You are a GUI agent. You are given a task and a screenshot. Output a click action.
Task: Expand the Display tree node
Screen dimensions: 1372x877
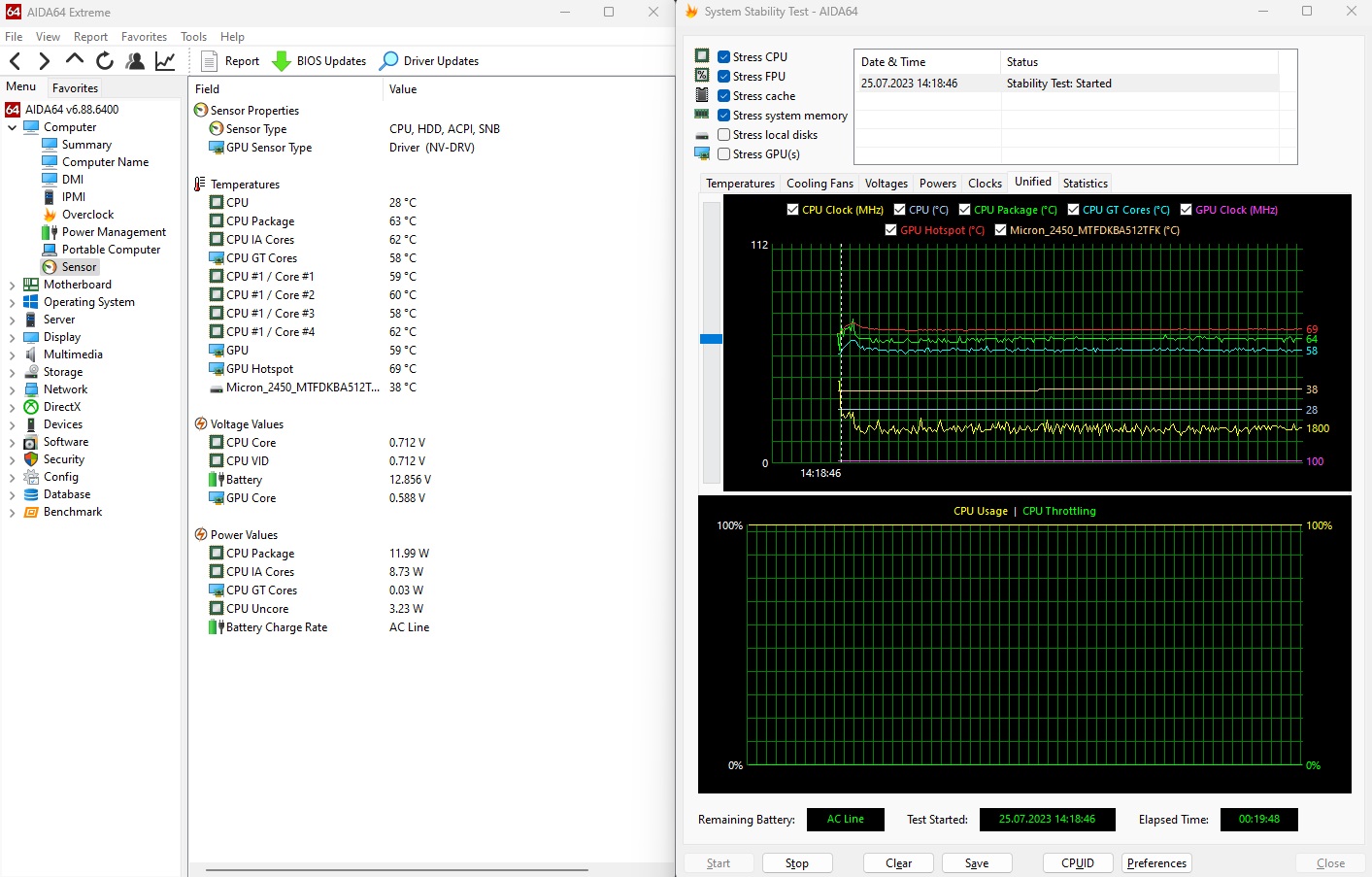coord(12,337)
